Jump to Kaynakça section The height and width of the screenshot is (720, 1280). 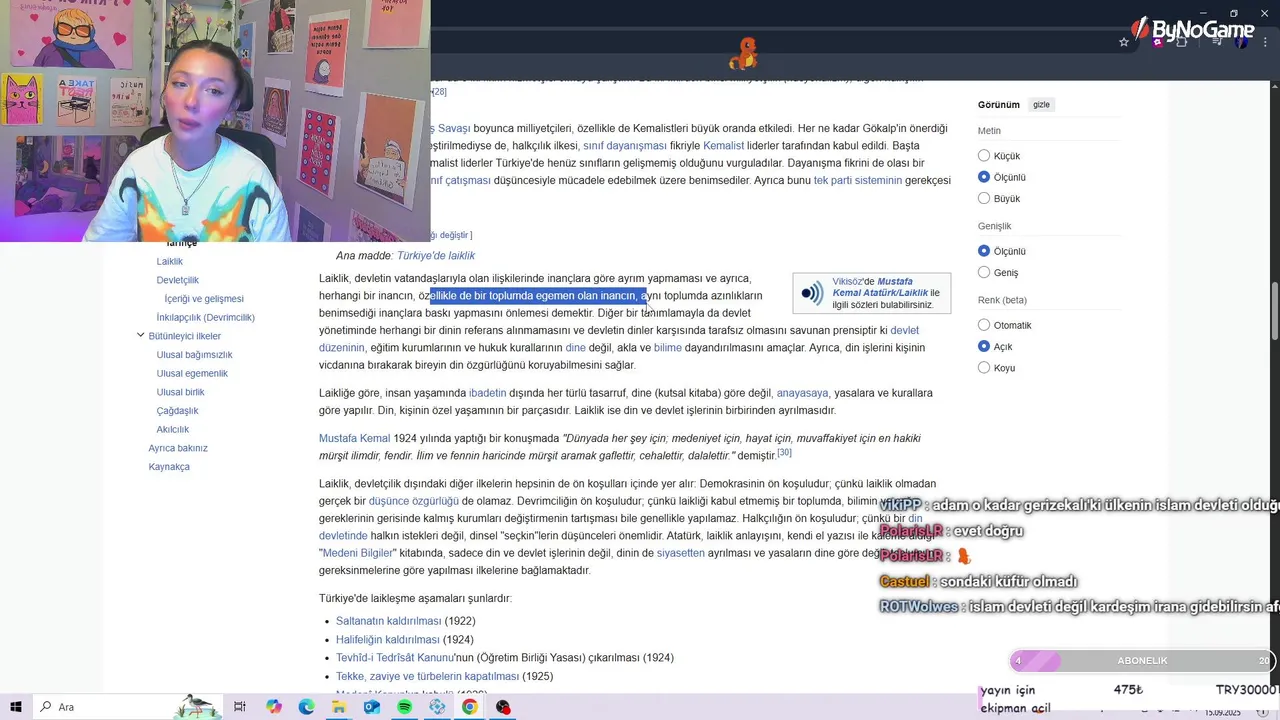tap(169, 467)
